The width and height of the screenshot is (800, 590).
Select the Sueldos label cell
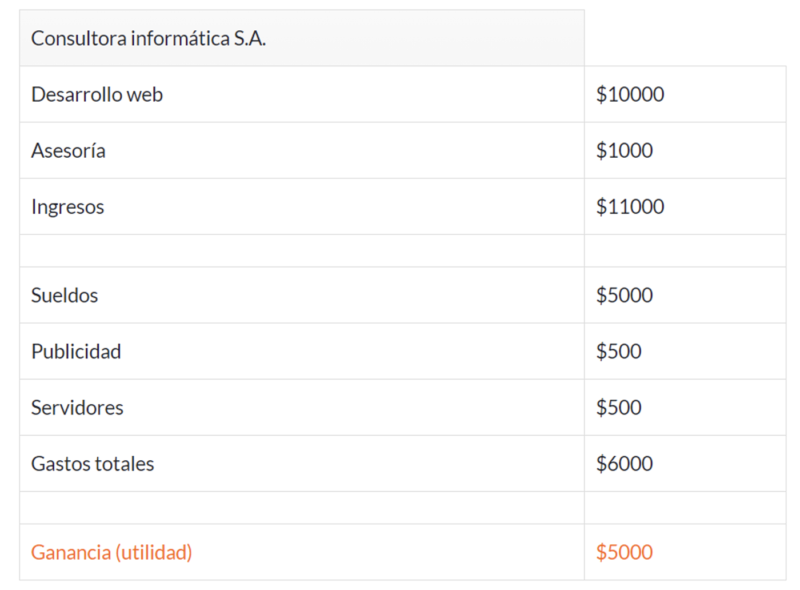65,295
